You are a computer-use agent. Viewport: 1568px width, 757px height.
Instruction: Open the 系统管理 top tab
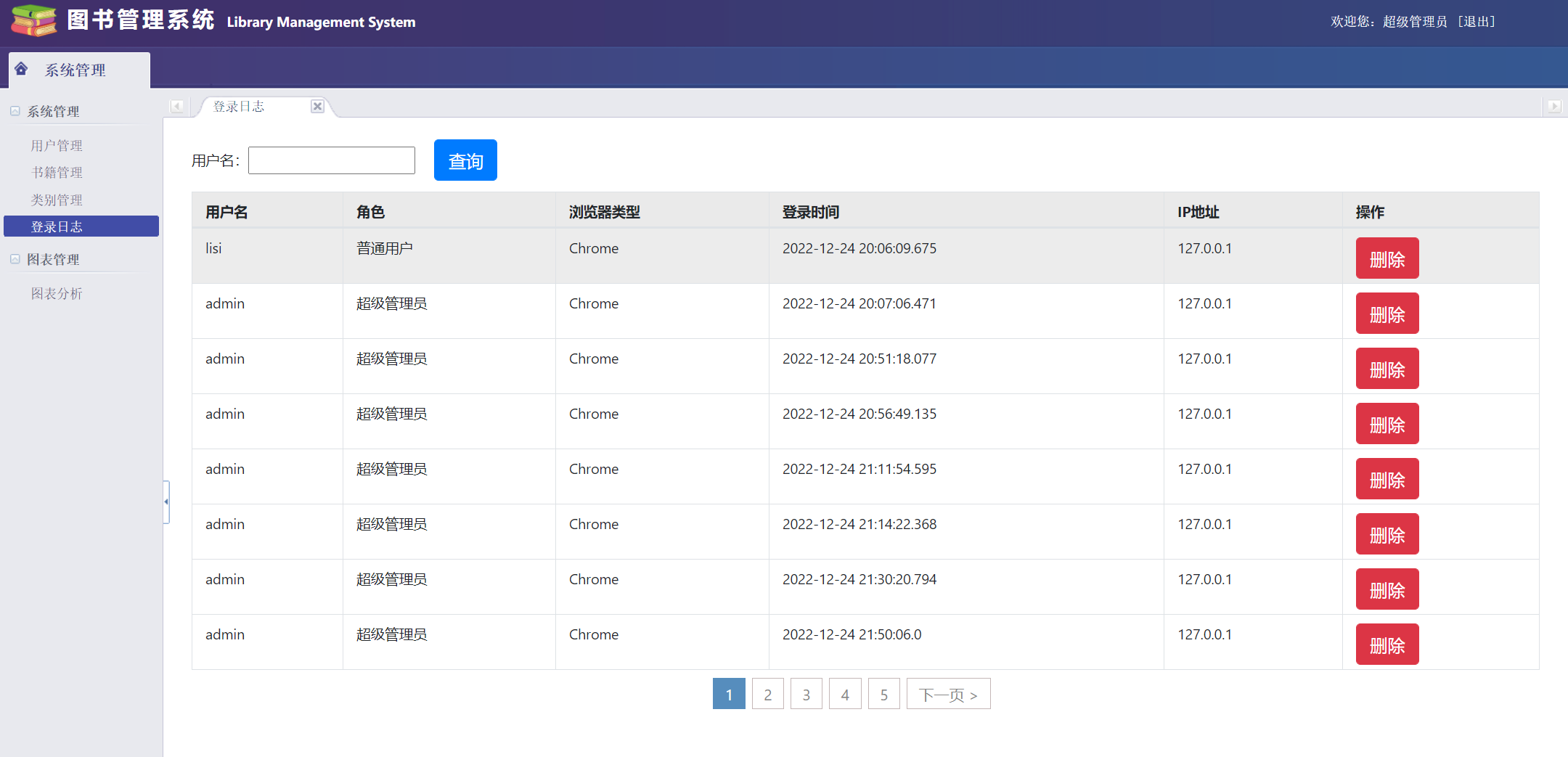pyautogui.click(x=79, y=70)
